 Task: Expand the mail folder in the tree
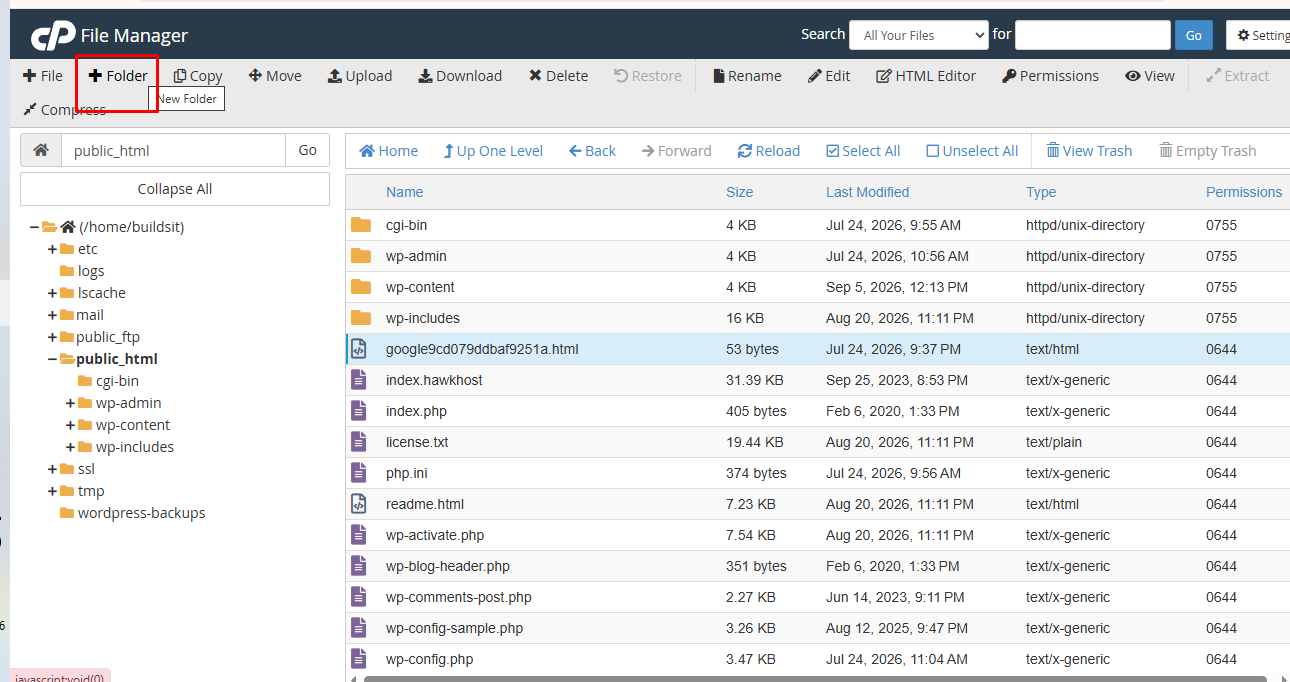(x=52, y=315)
